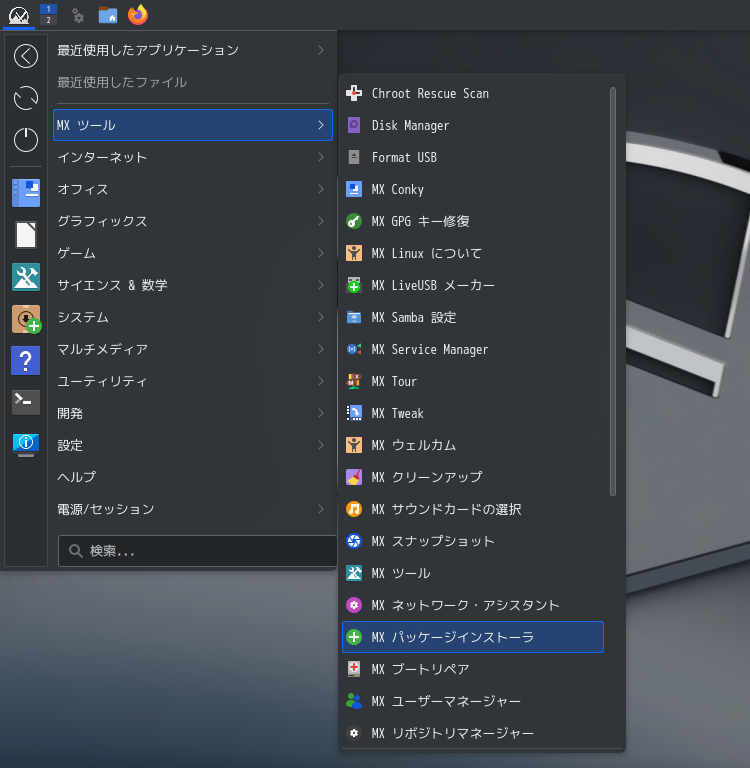Click the MX Conky icon
Viewport: 750px width, 768px height.
pyautogui.click(x=354, y=189)
